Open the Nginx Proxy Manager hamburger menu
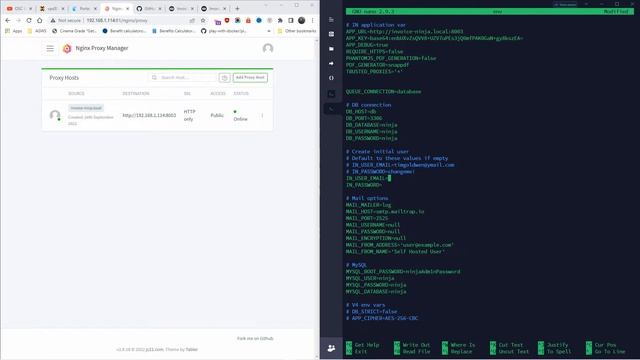640x360 pixels. tap(50, 49)
